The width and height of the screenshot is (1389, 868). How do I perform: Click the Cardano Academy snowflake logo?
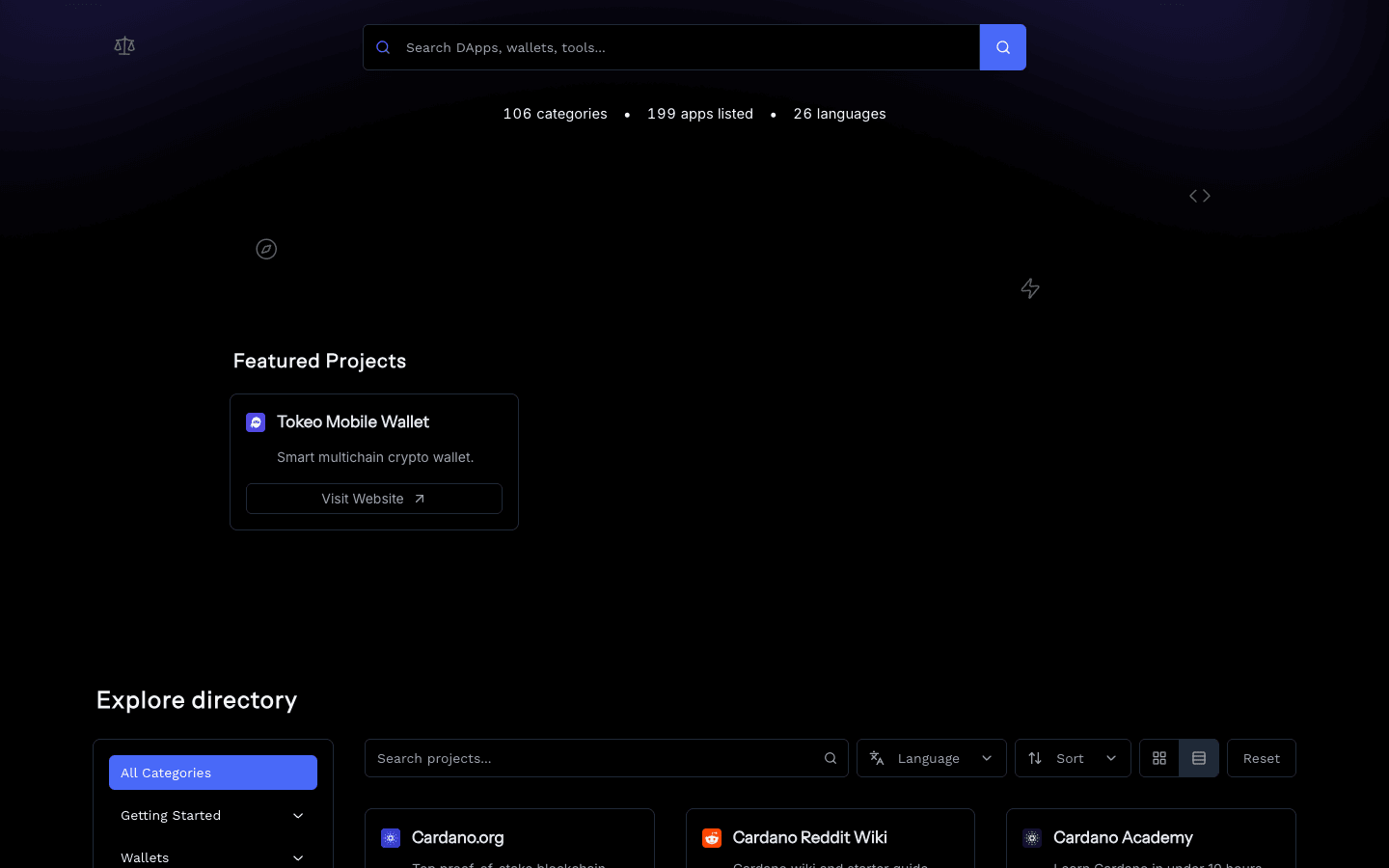coord(1032,838)
